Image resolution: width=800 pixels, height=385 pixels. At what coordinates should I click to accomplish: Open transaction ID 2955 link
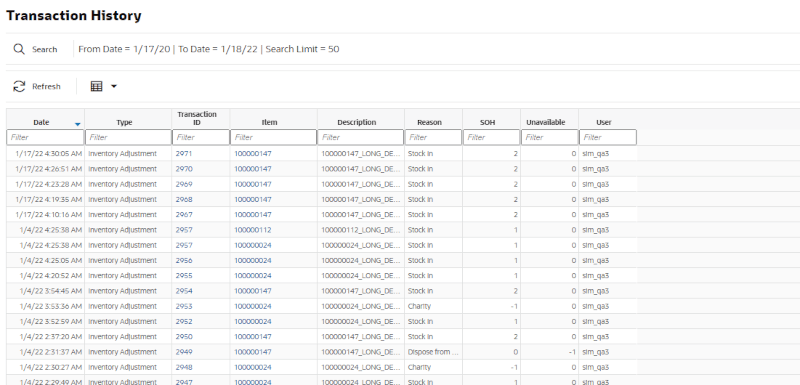(x=184, y=276)
